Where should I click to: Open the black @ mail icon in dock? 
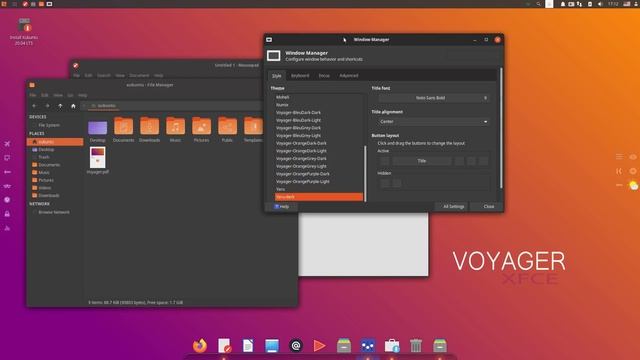click(296, 346)
